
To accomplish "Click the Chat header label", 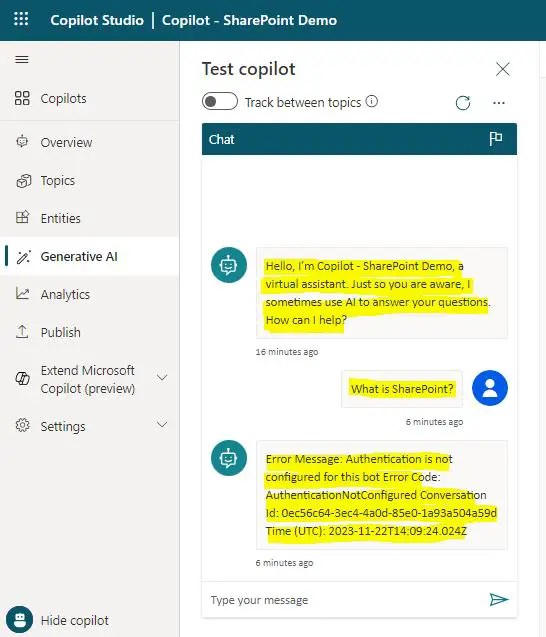I will tap(221, 139).
